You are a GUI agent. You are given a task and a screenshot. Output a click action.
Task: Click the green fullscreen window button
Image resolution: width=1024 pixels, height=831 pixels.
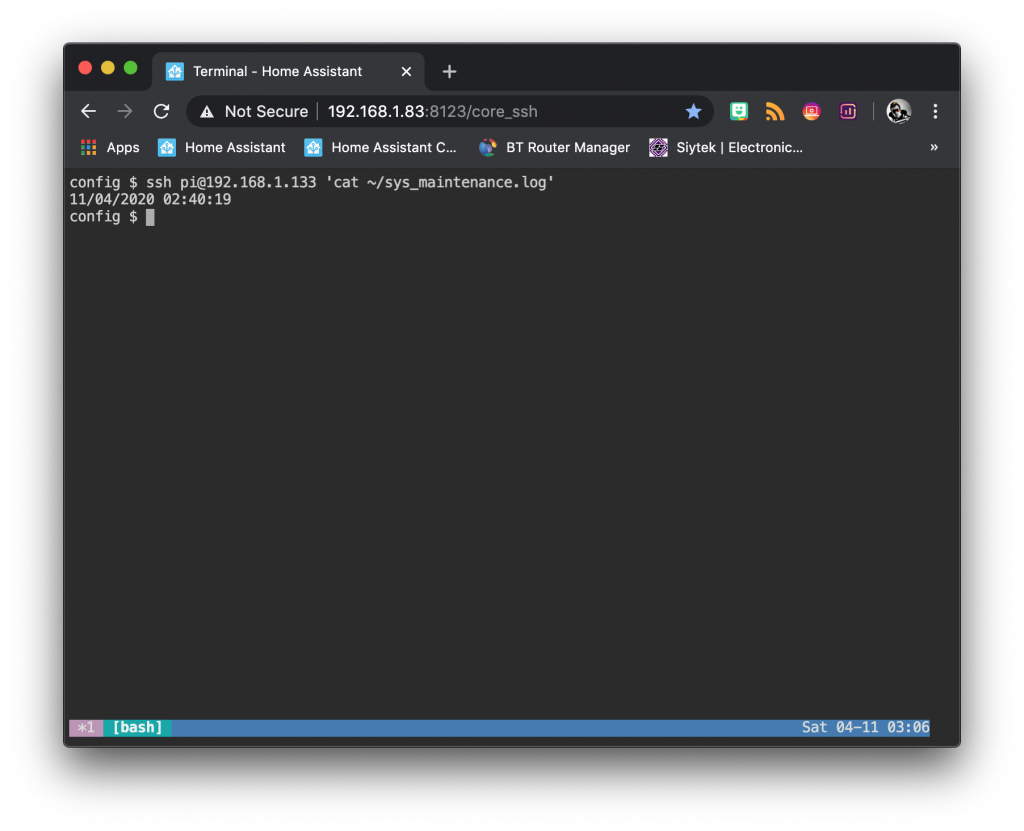tap(131, 68)
